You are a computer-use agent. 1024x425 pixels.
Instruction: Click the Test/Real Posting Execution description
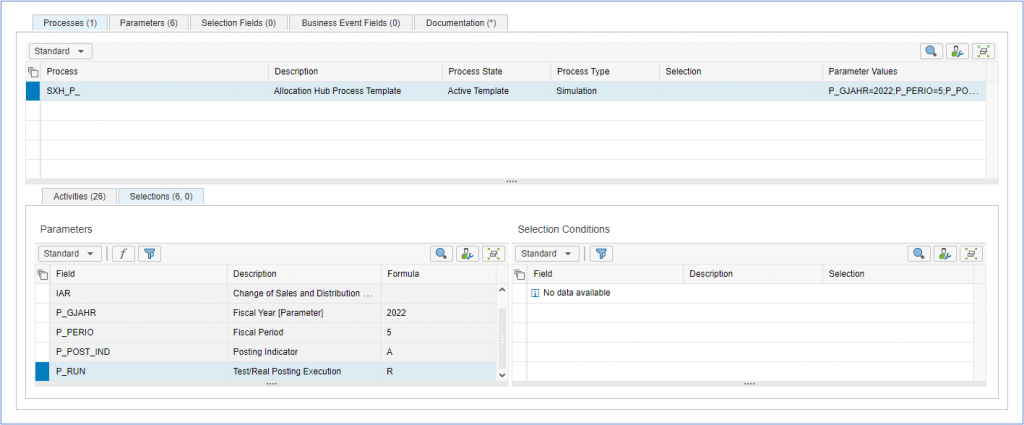pos(304,372)
